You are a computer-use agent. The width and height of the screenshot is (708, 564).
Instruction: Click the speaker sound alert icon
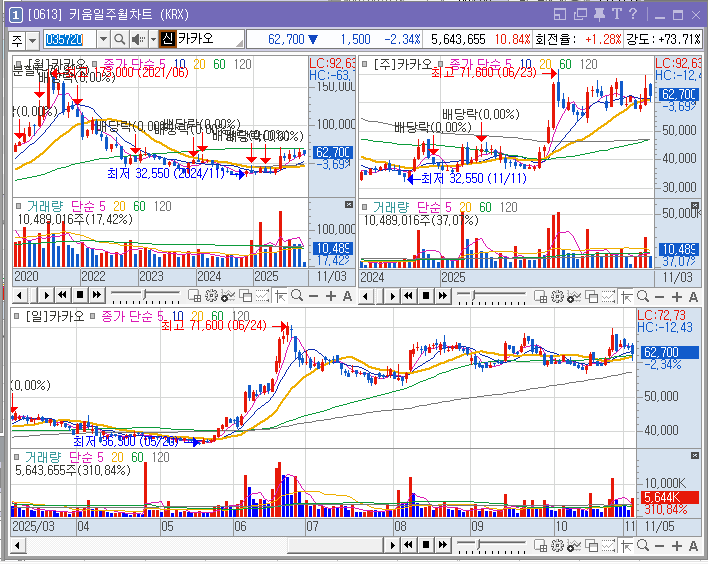tap(137, 40)
